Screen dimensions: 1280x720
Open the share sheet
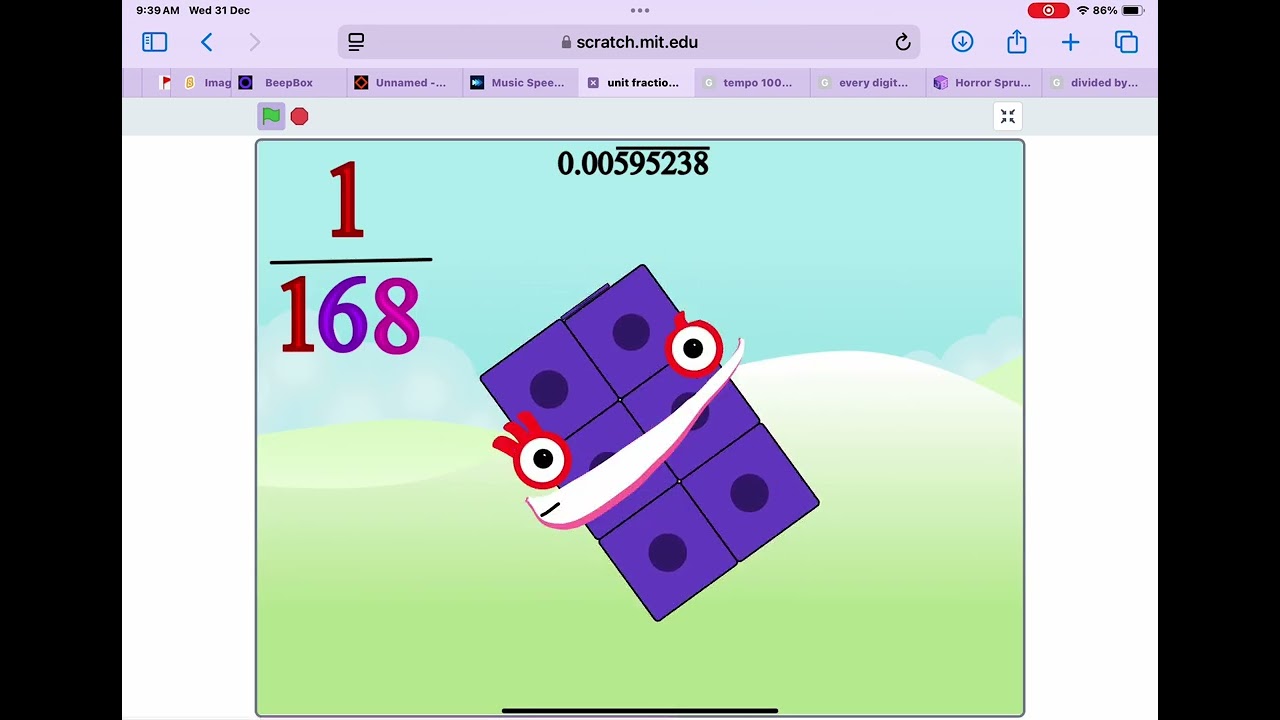(x=1017, y=41)
